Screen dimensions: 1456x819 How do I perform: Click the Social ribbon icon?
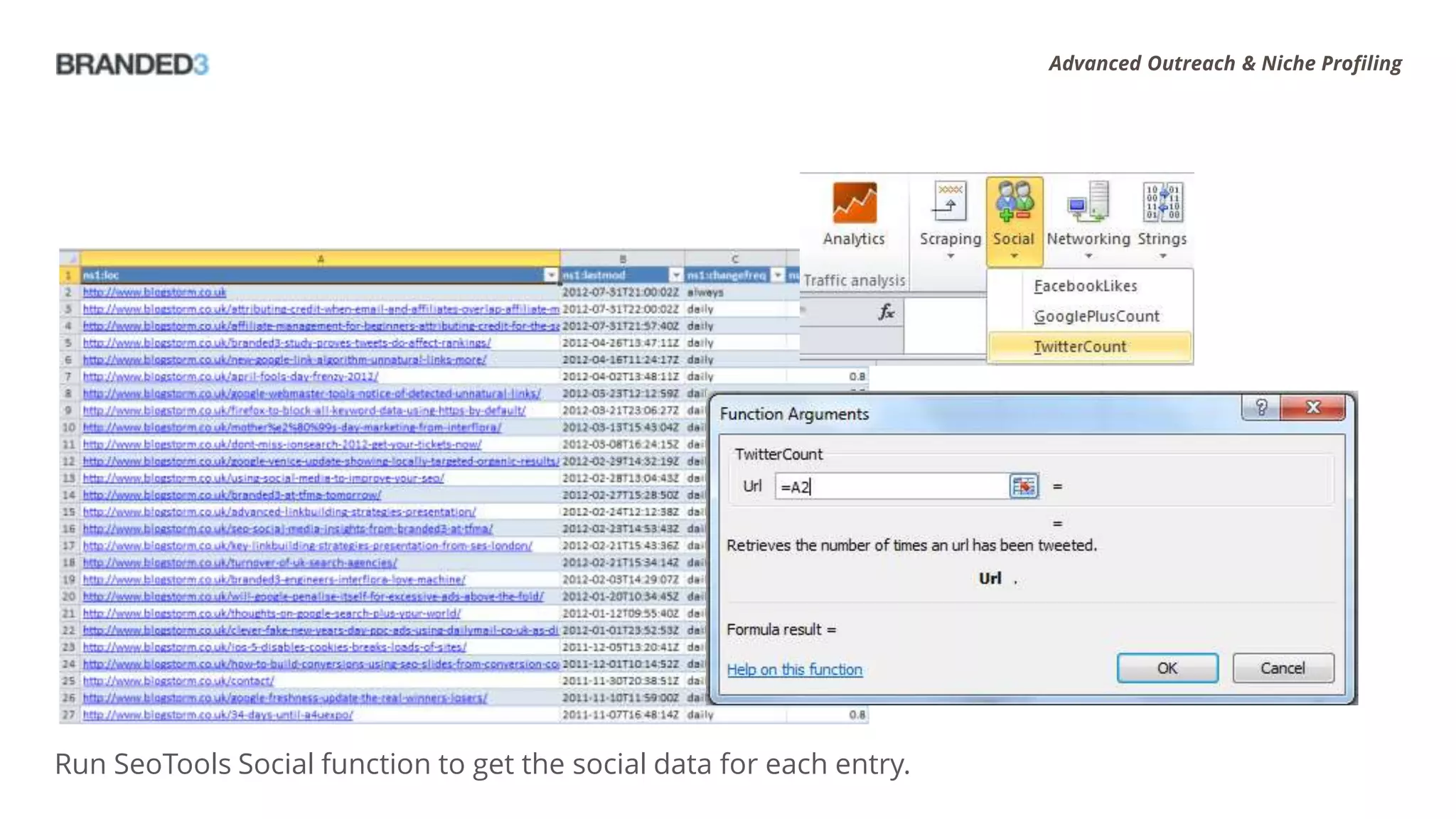click(x=1015, y=200)
